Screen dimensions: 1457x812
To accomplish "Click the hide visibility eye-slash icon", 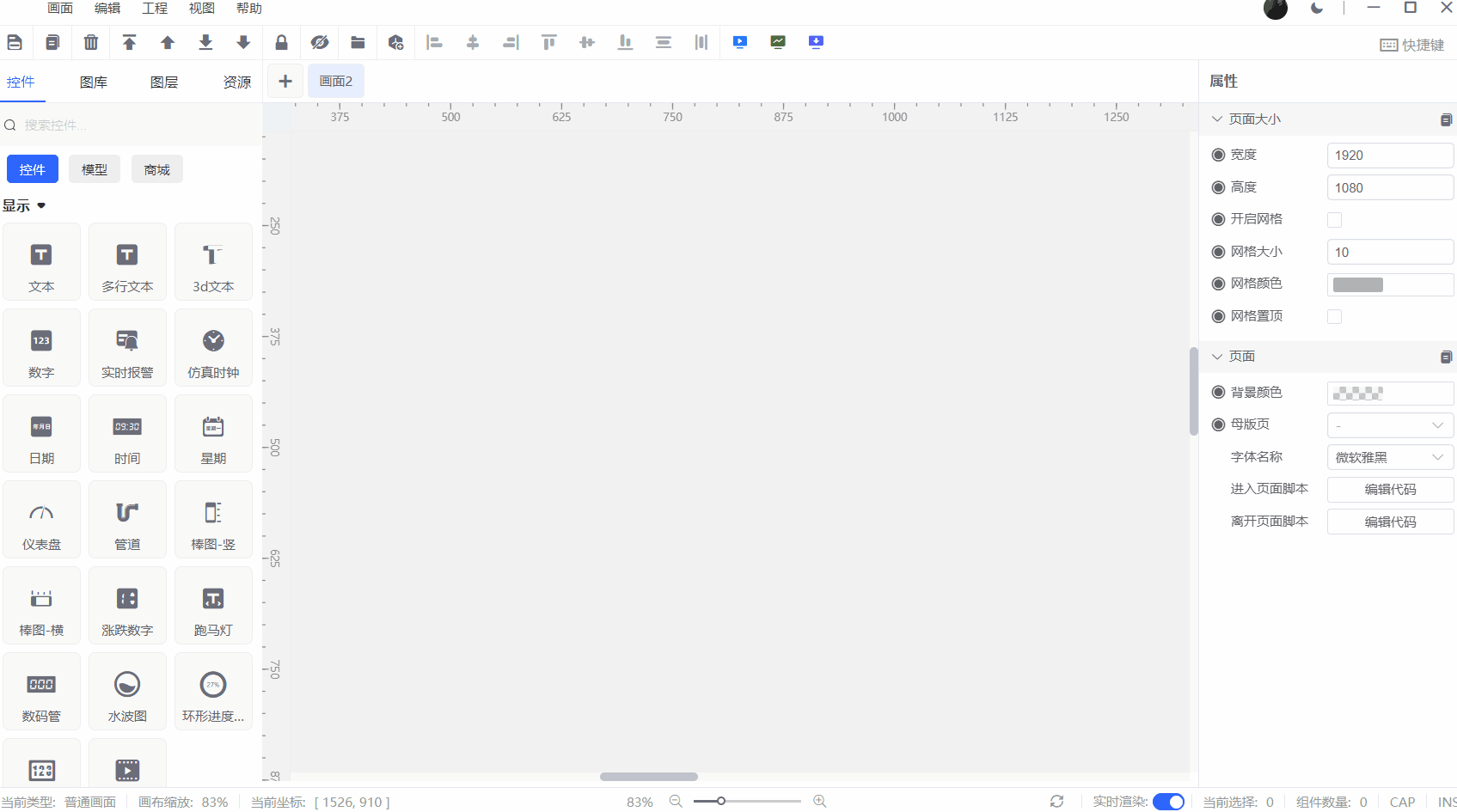I will coord(320,42).
